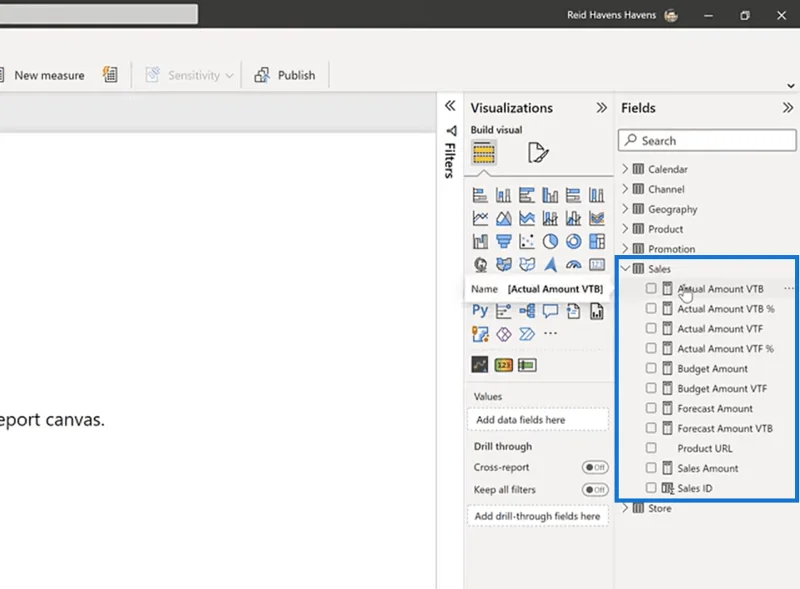Collapse the Visualizations pane
Image resolution: width=800 pixels, height=589 pixels.
click(602, 108)
